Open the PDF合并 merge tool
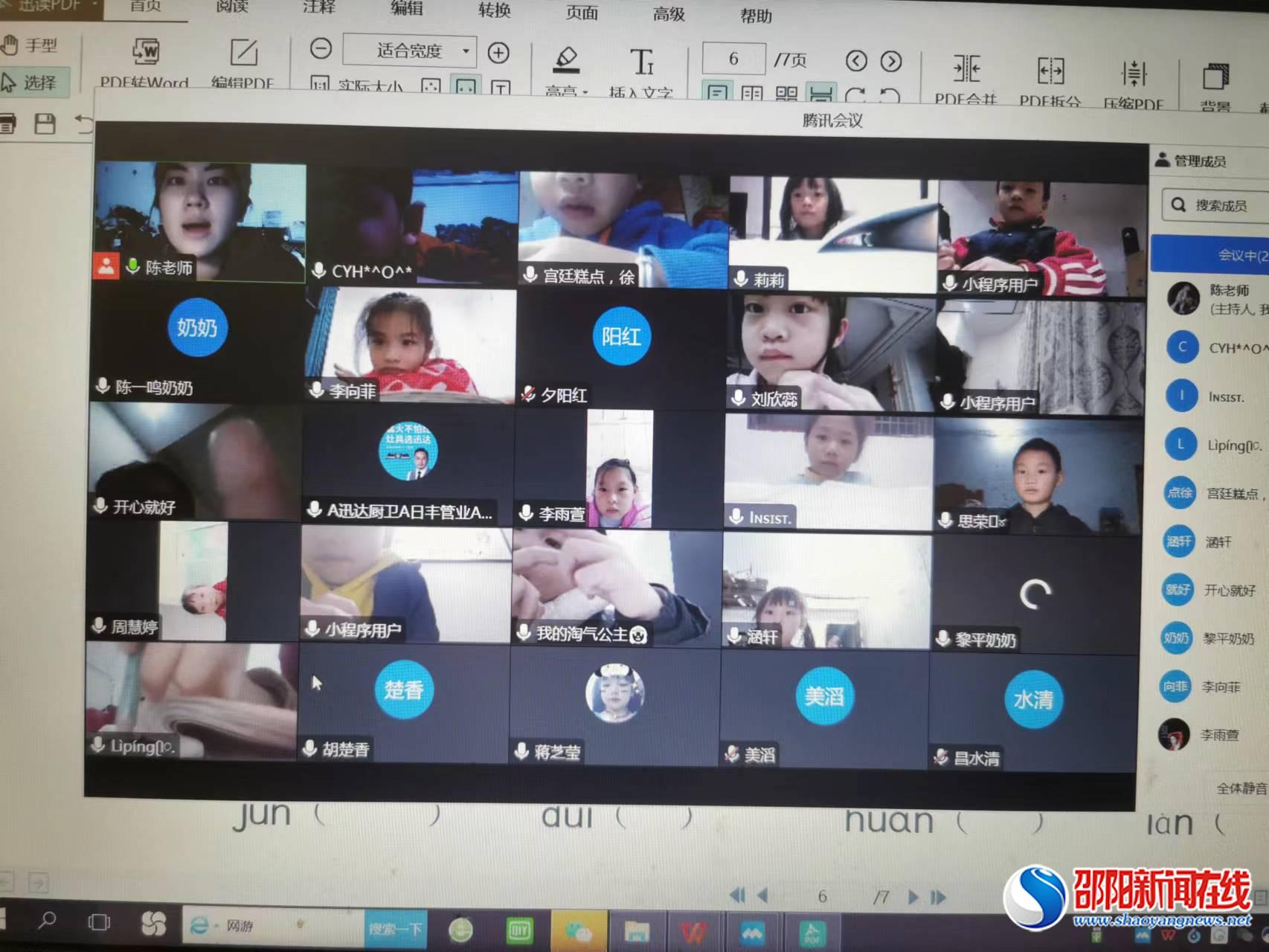 (x=966, y=70)
